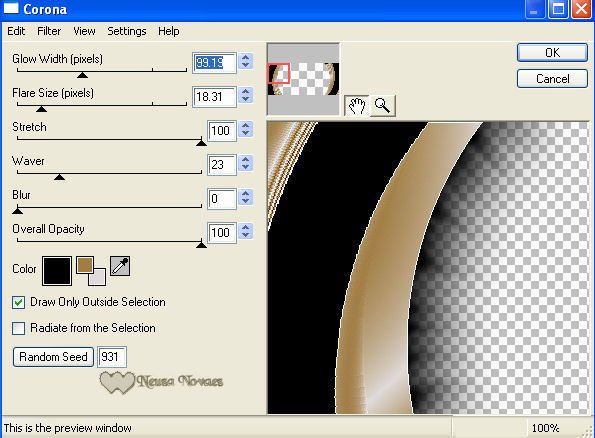Select the hand pan tool

click(x=356, y=106)
